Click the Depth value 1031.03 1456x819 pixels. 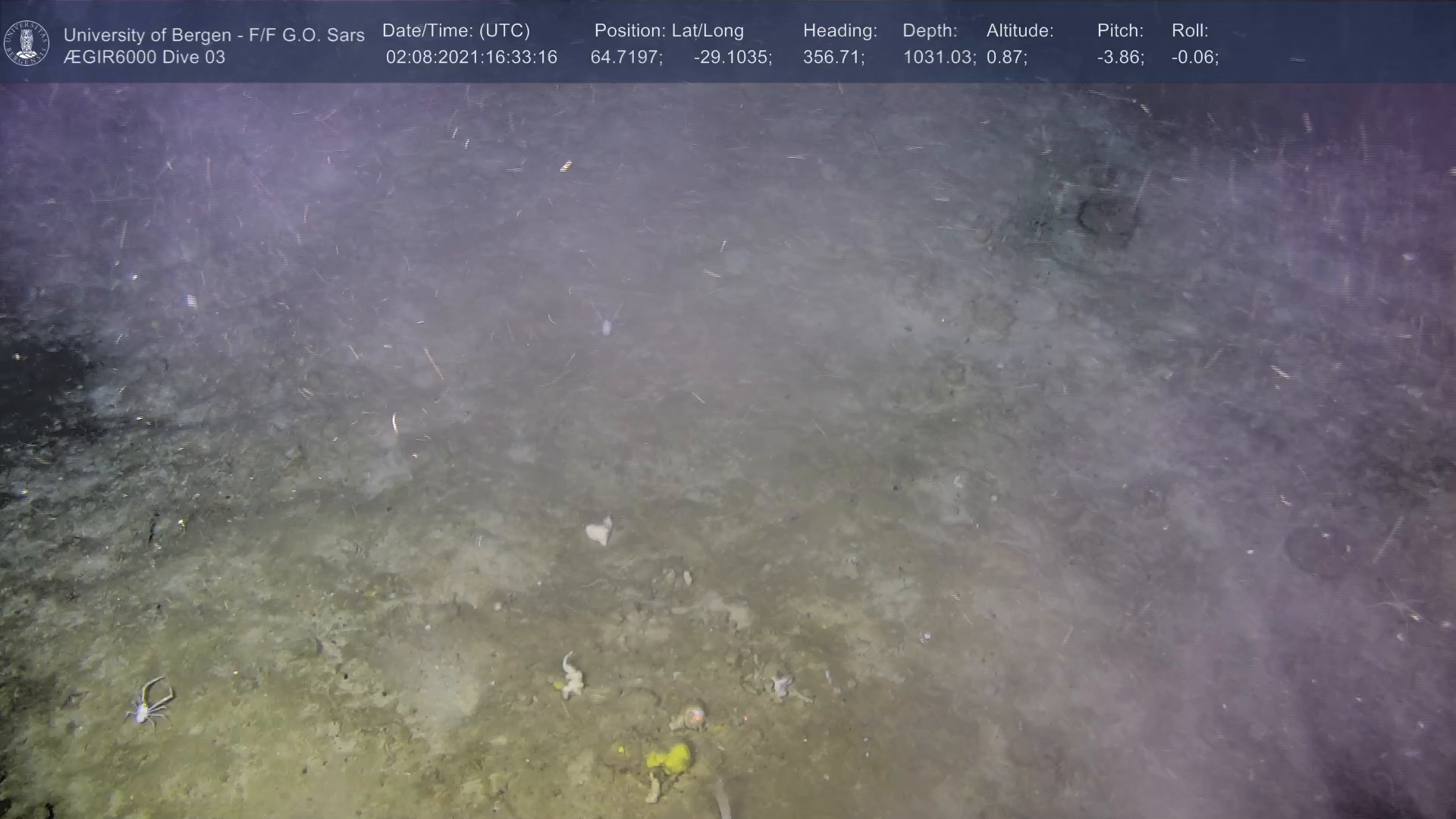pyautogui.click(x=937, y=58)
